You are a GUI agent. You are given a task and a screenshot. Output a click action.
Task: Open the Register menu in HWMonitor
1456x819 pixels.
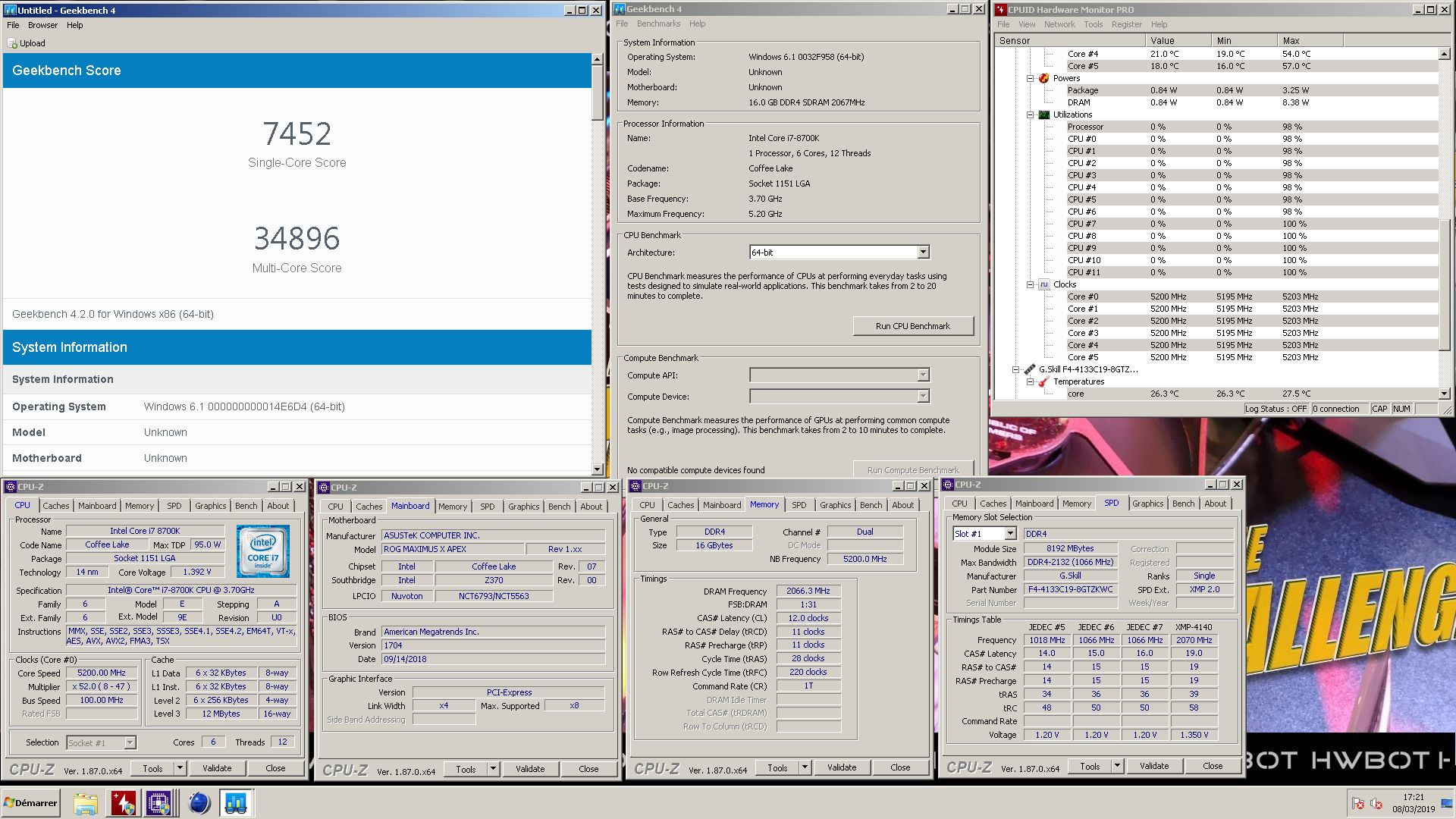click(x=1126, y=24)
